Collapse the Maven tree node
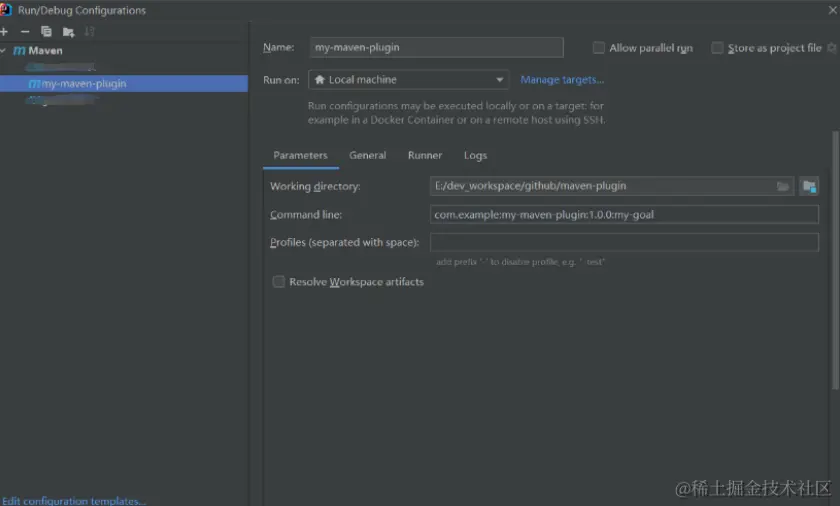This screenshot has height=506, width=840. [4, 50]
